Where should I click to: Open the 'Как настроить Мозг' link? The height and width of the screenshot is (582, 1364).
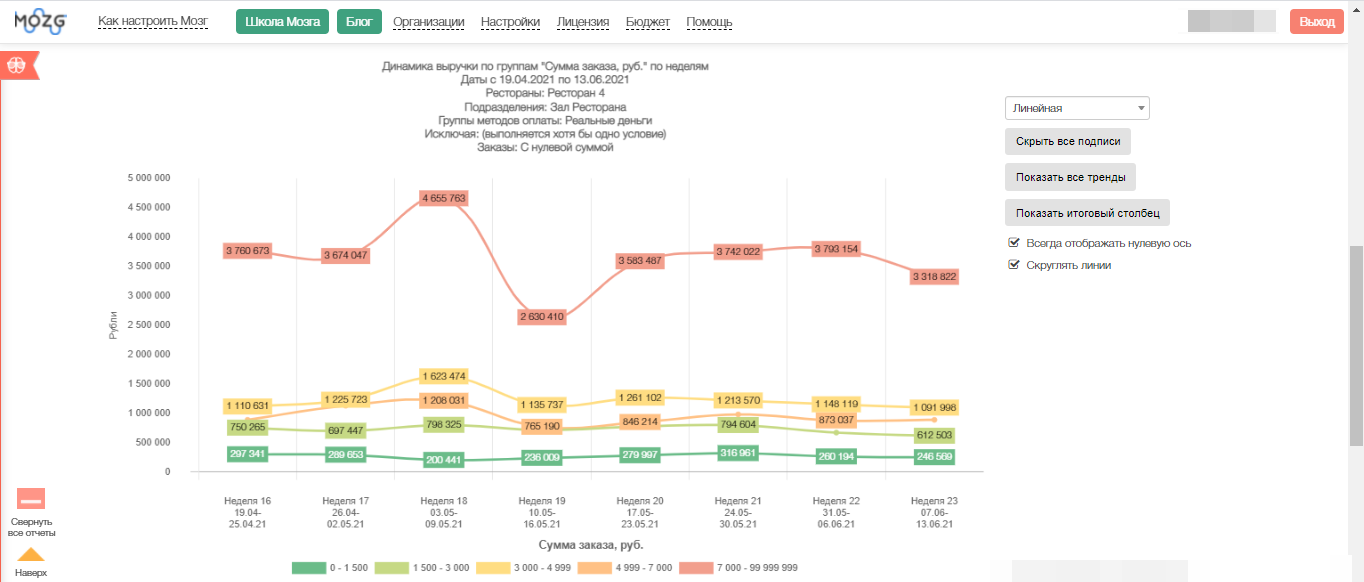click(x=153, y=21)
